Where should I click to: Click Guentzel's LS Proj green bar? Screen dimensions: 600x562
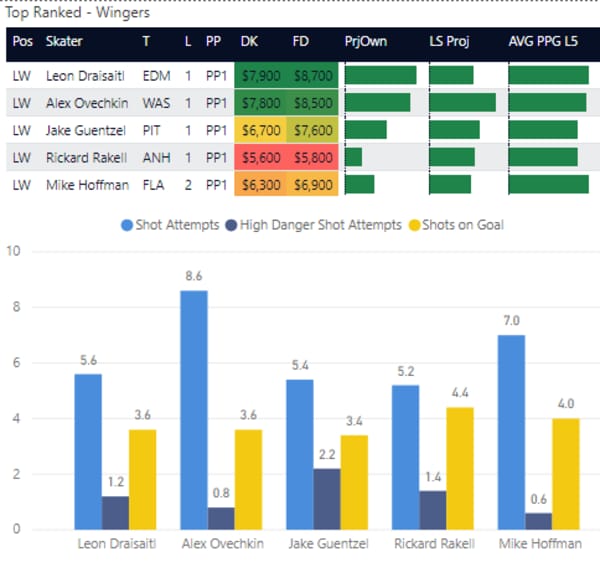pyautogui.click(x=454, y=130)
